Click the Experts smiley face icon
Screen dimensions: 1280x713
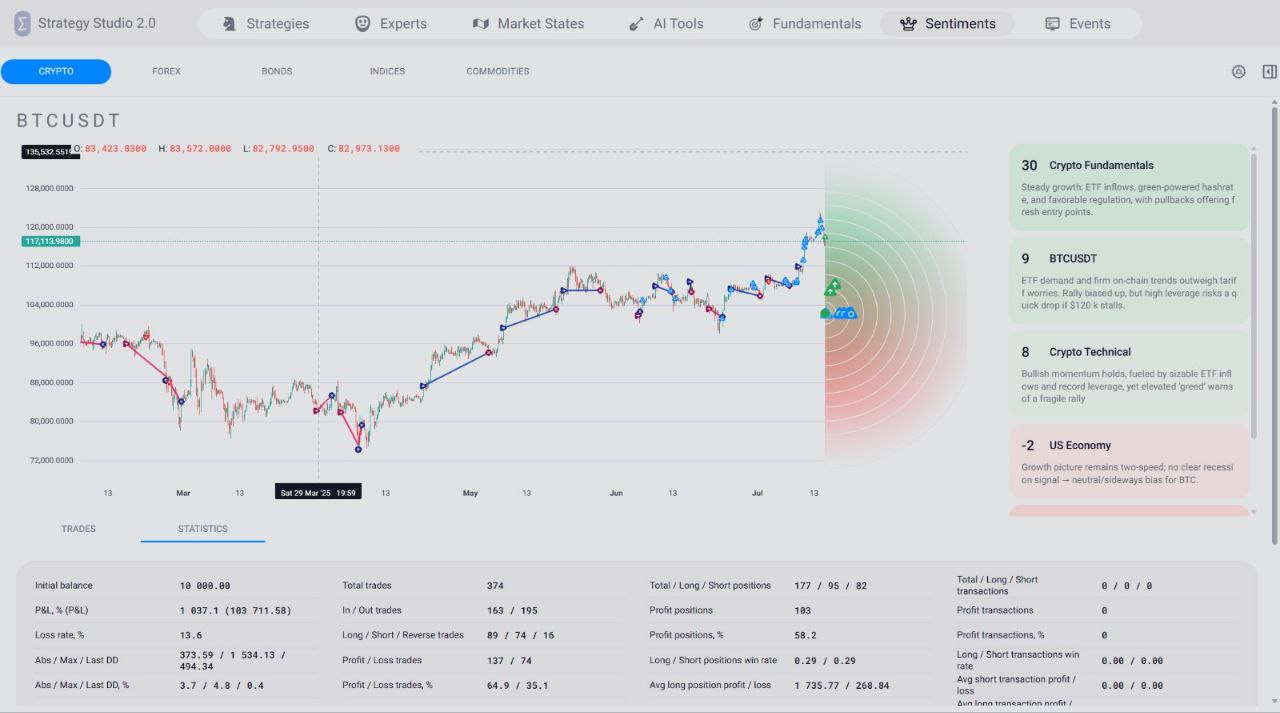tap(363, 24)
